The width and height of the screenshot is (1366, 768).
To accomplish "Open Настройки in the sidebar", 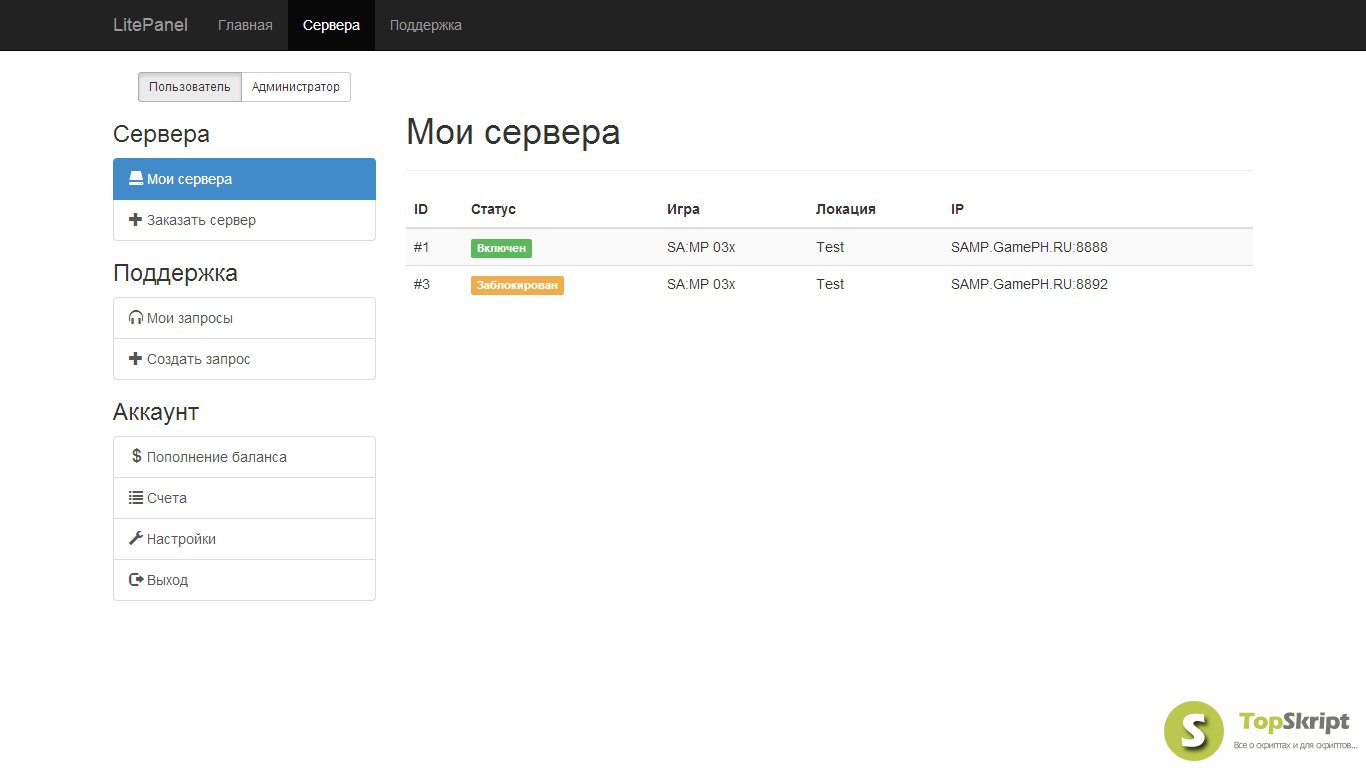I will (x=244, y=539).
